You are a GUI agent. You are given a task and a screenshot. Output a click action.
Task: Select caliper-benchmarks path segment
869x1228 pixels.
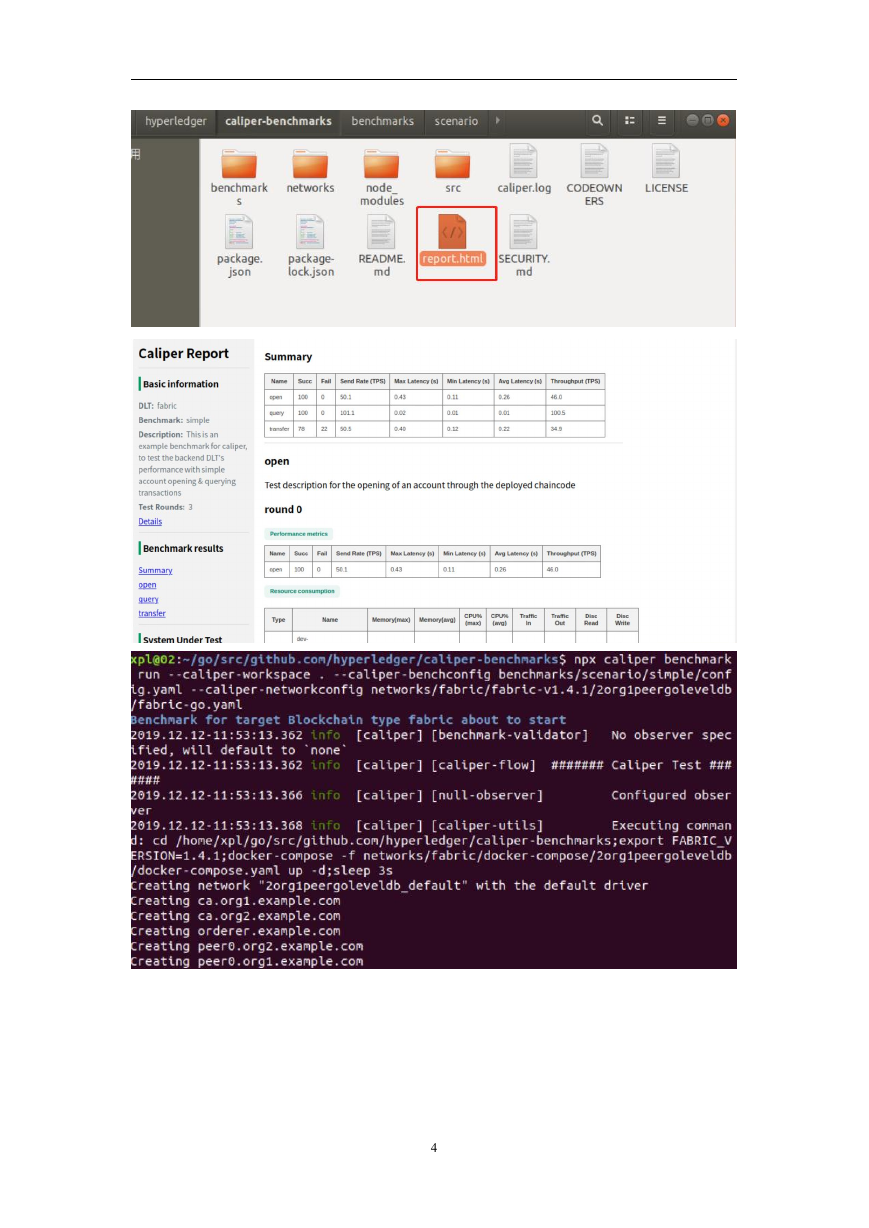tap(278, 121)
